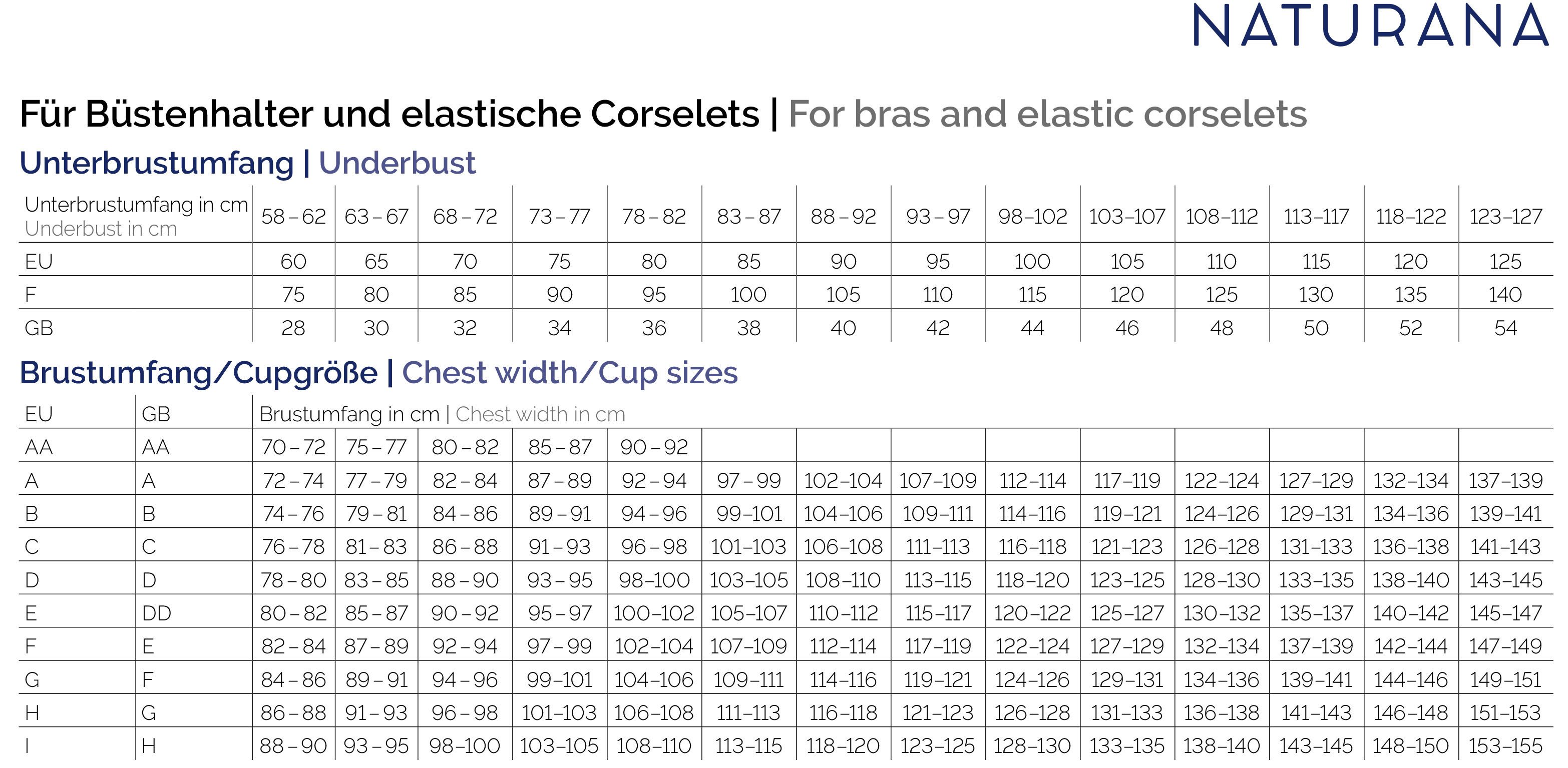Click the NATURANA logo

[x=1370, y=26]
